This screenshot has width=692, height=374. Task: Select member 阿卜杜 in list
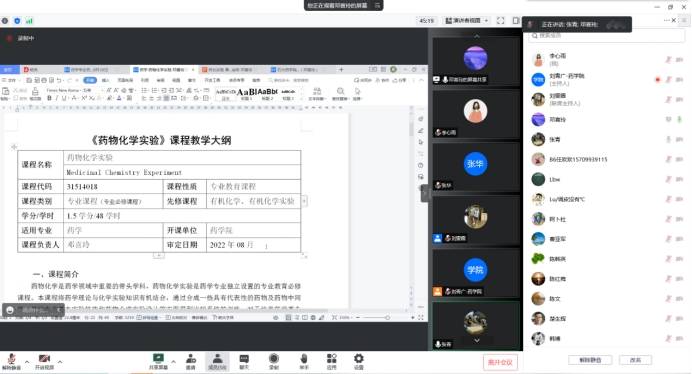(x=607, y=219)
